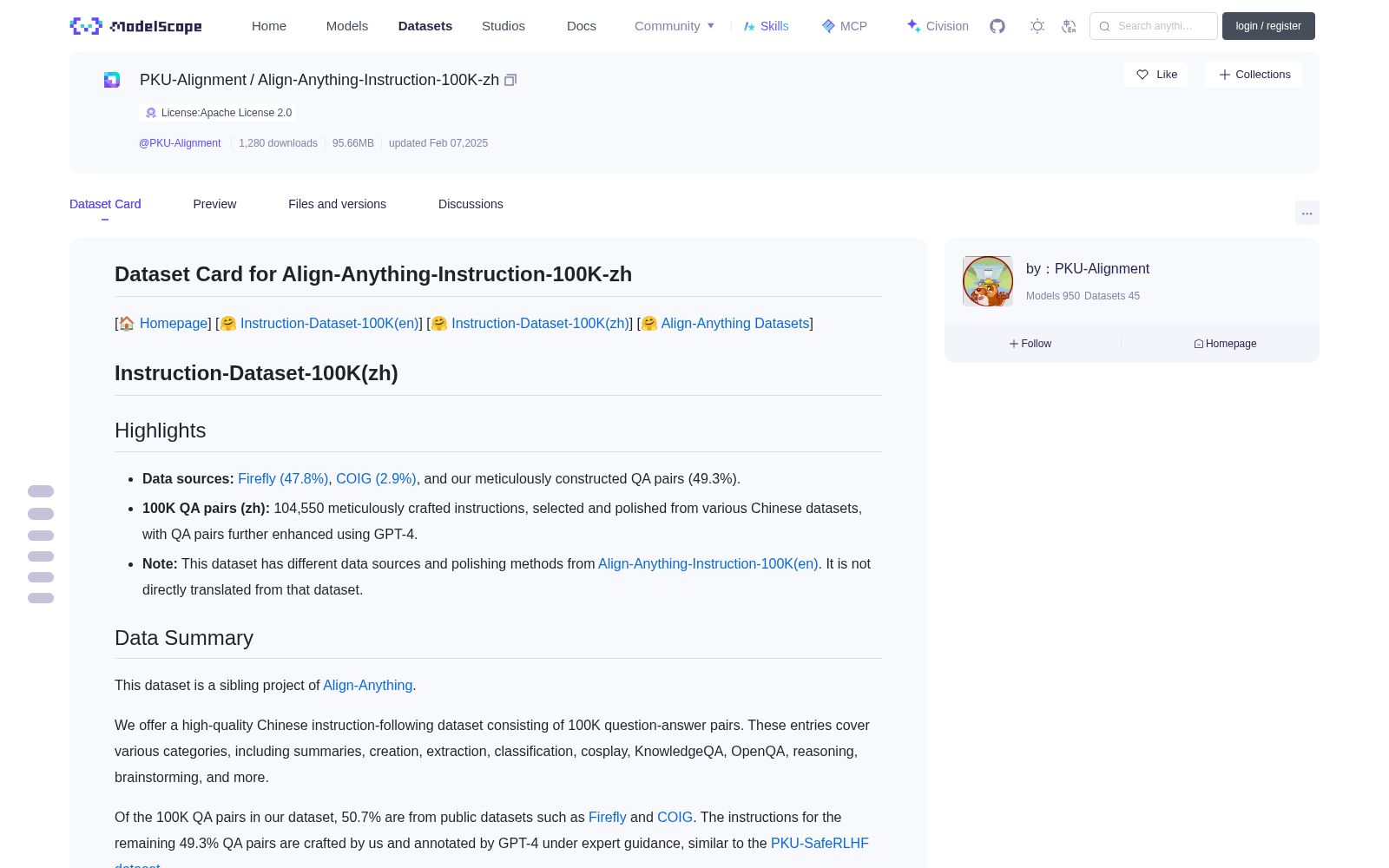Screen dimensions: 1389x868
Task: Open the GitHub repository icon
Action: tap(997, 26)
